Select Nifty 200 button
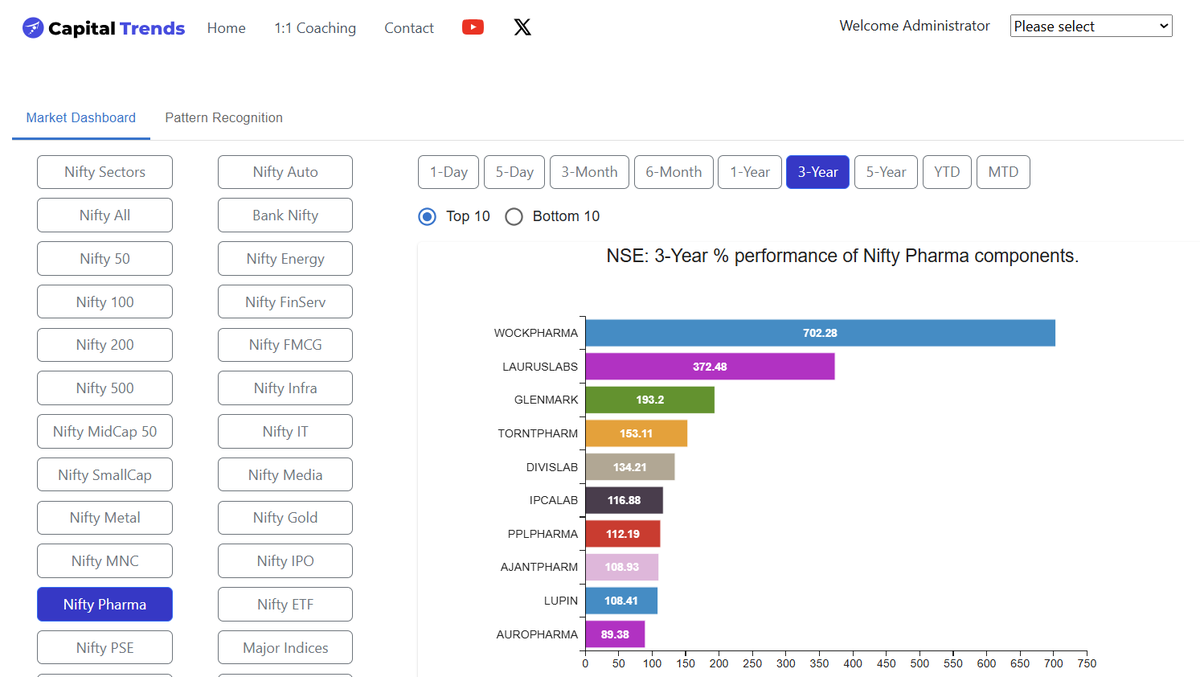1200x677 pixels. point(105,345)
